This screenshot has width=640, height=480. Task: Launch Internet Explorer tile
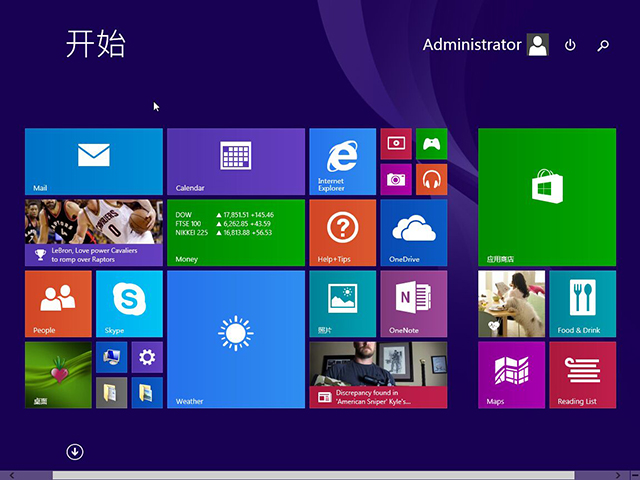pyautogui.click(x=342, y=161)
